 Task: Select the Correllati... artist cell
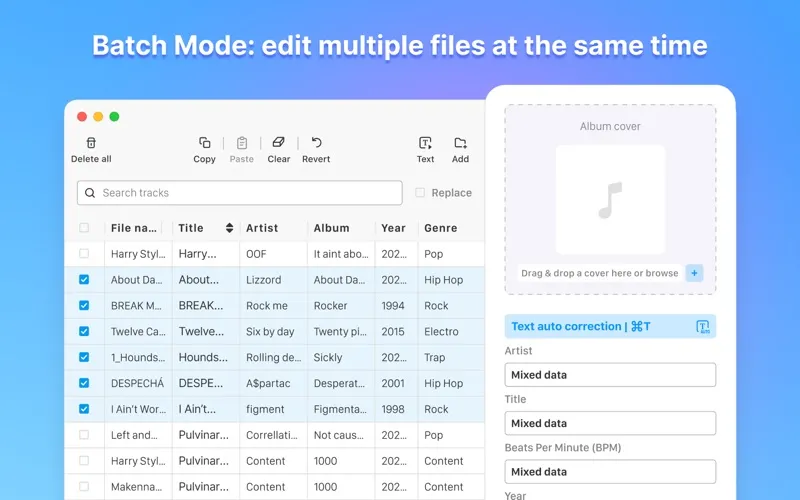(x=272, y=435)
